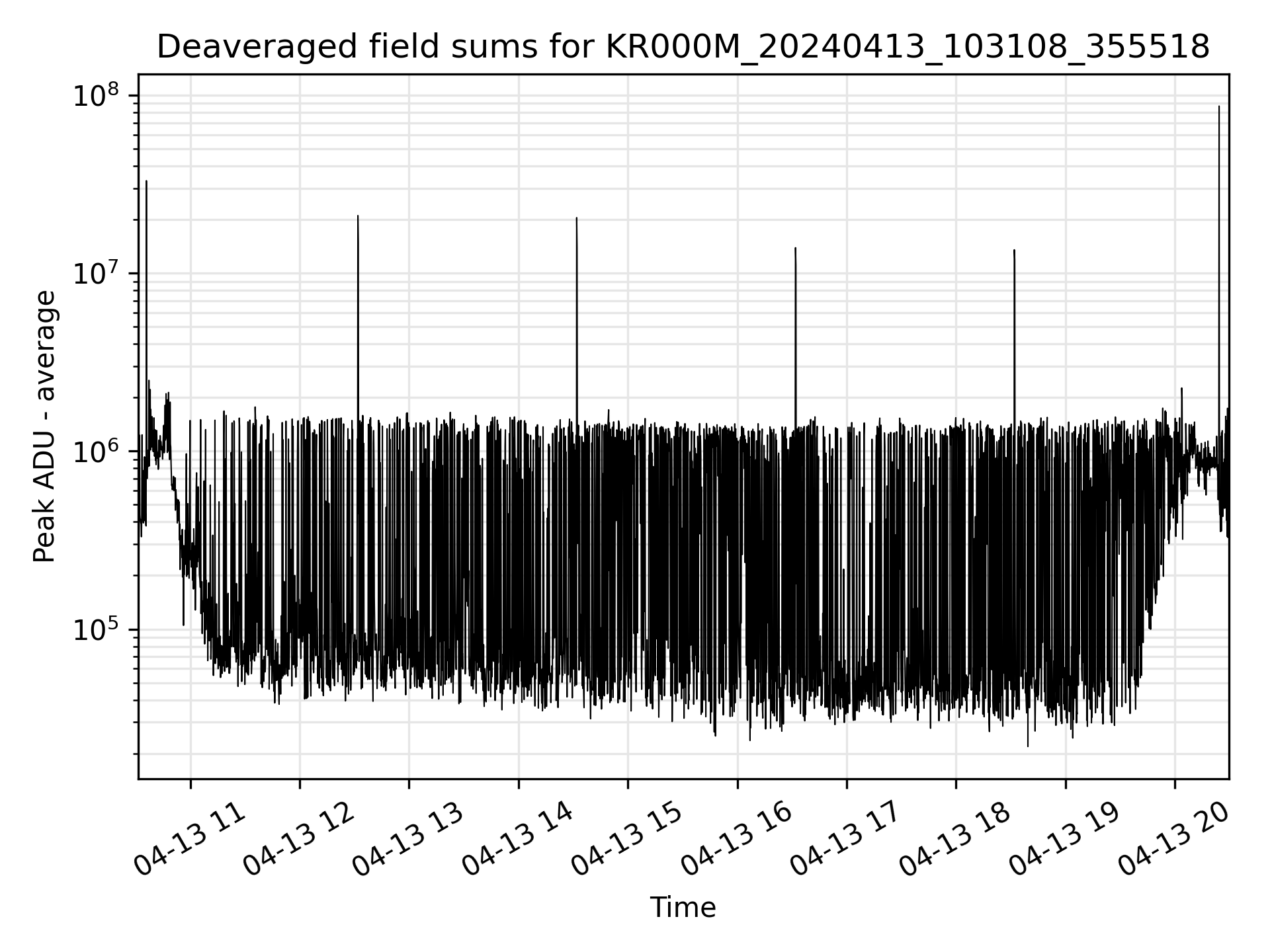Click the 10^5 y-axis tick label
The height and width of the screenshot is (952, 1270).
[97, 630]
